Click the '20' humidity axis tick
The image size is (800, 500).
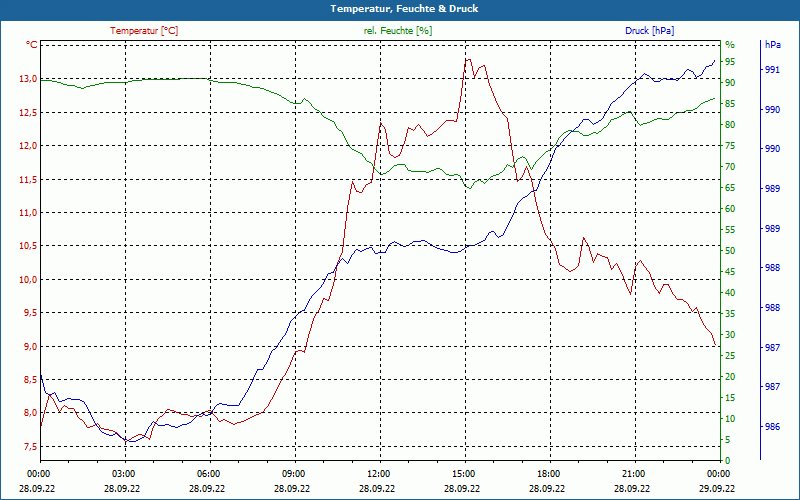(x=730, y=377)
